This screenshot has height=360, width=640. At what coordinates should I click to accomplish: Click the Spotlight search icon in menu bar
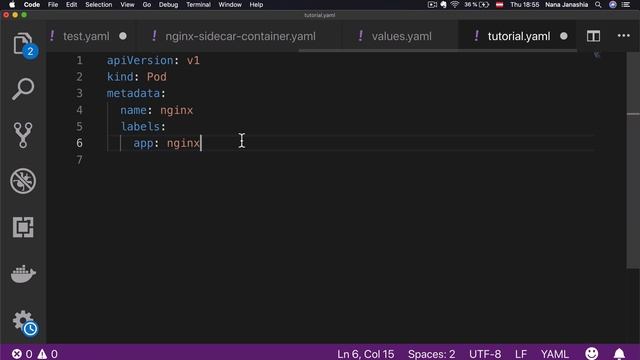pyautogui.click(x=598, y=4)
